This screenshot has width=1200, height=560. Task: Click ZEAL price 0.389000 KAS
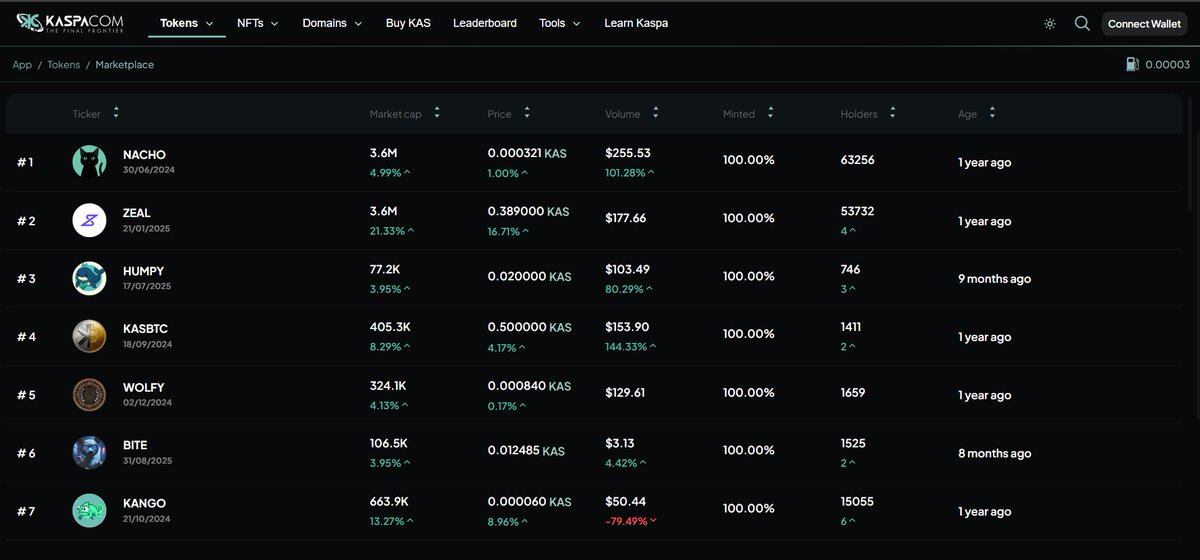529,211
